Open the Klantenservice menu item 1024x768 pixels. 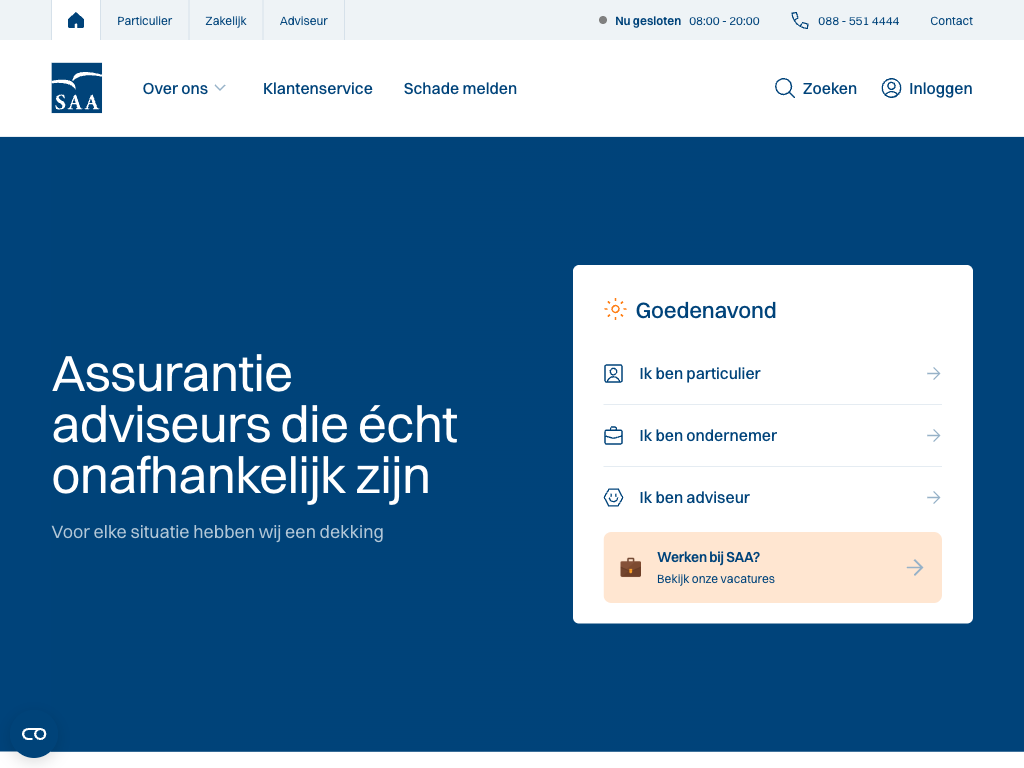coord(318,89)
